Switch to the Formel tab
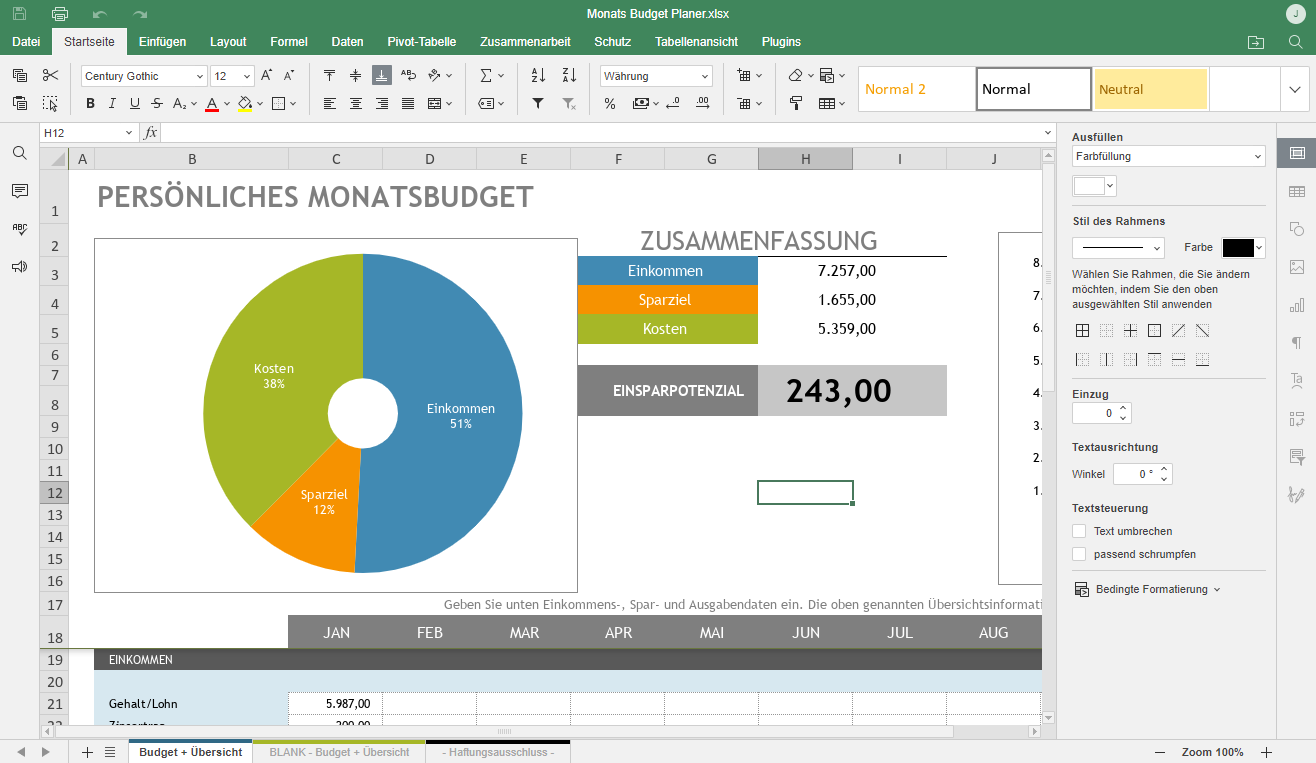The width and height of the screenshot is (1316, 763). [289, 42]
